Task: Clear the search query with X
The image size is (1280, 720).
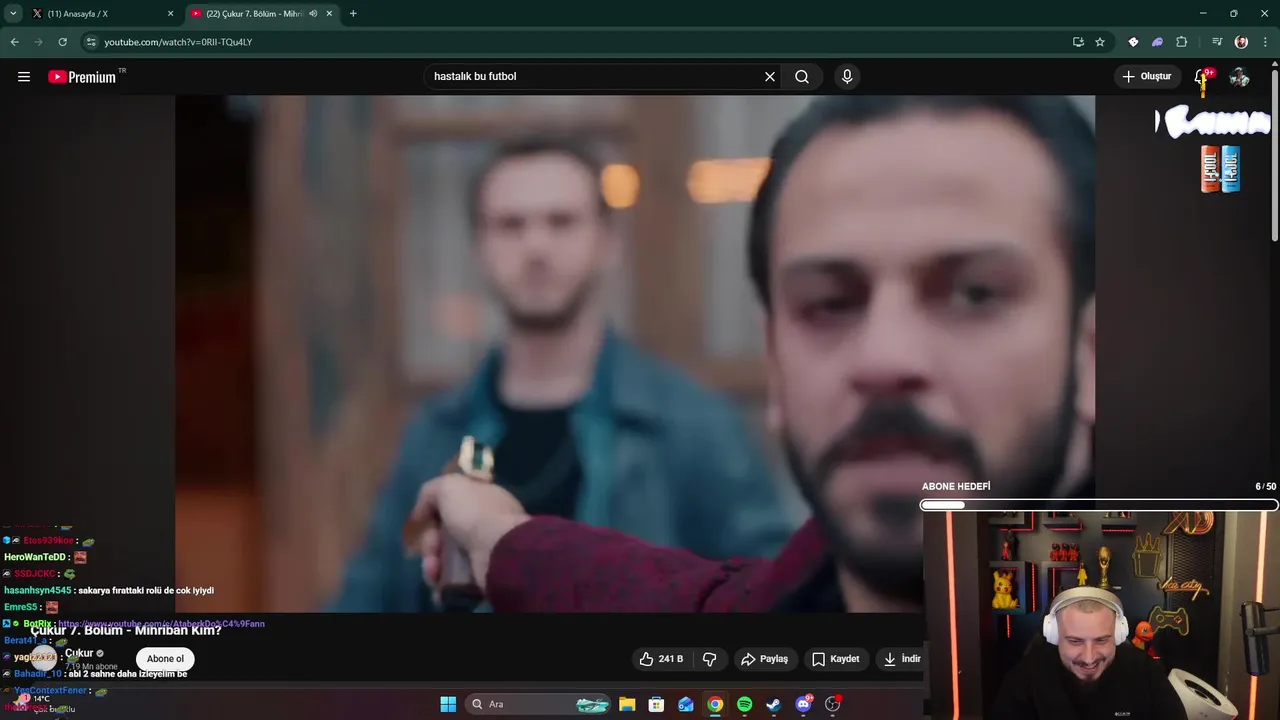Action: point(770,77)
